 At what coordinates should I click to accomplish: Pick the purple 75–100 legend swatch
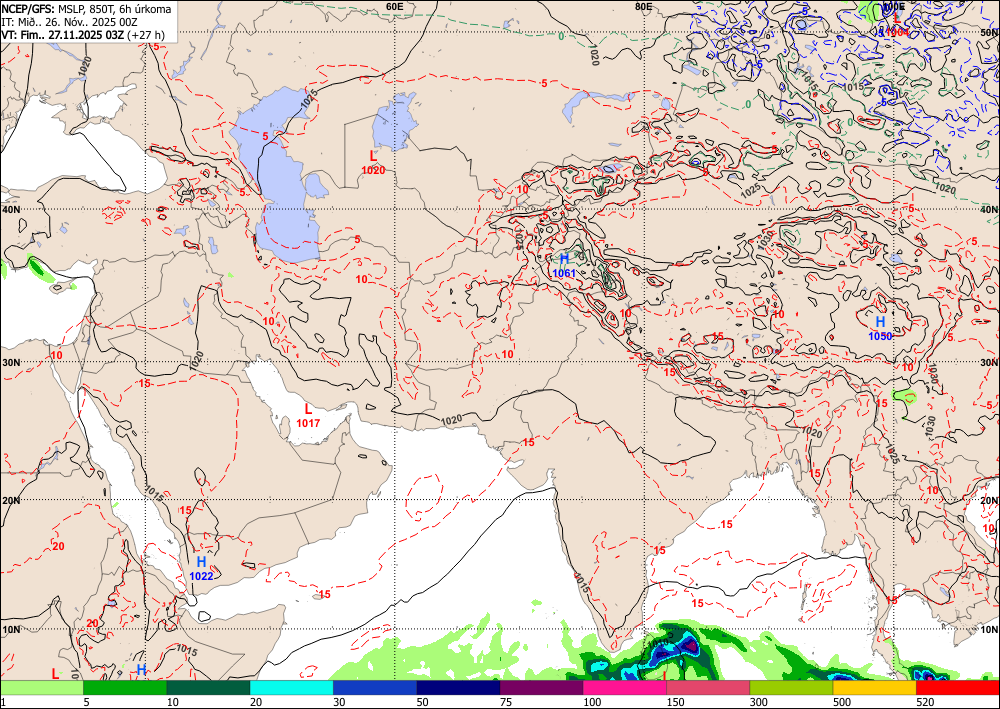[x=541, y=687]
